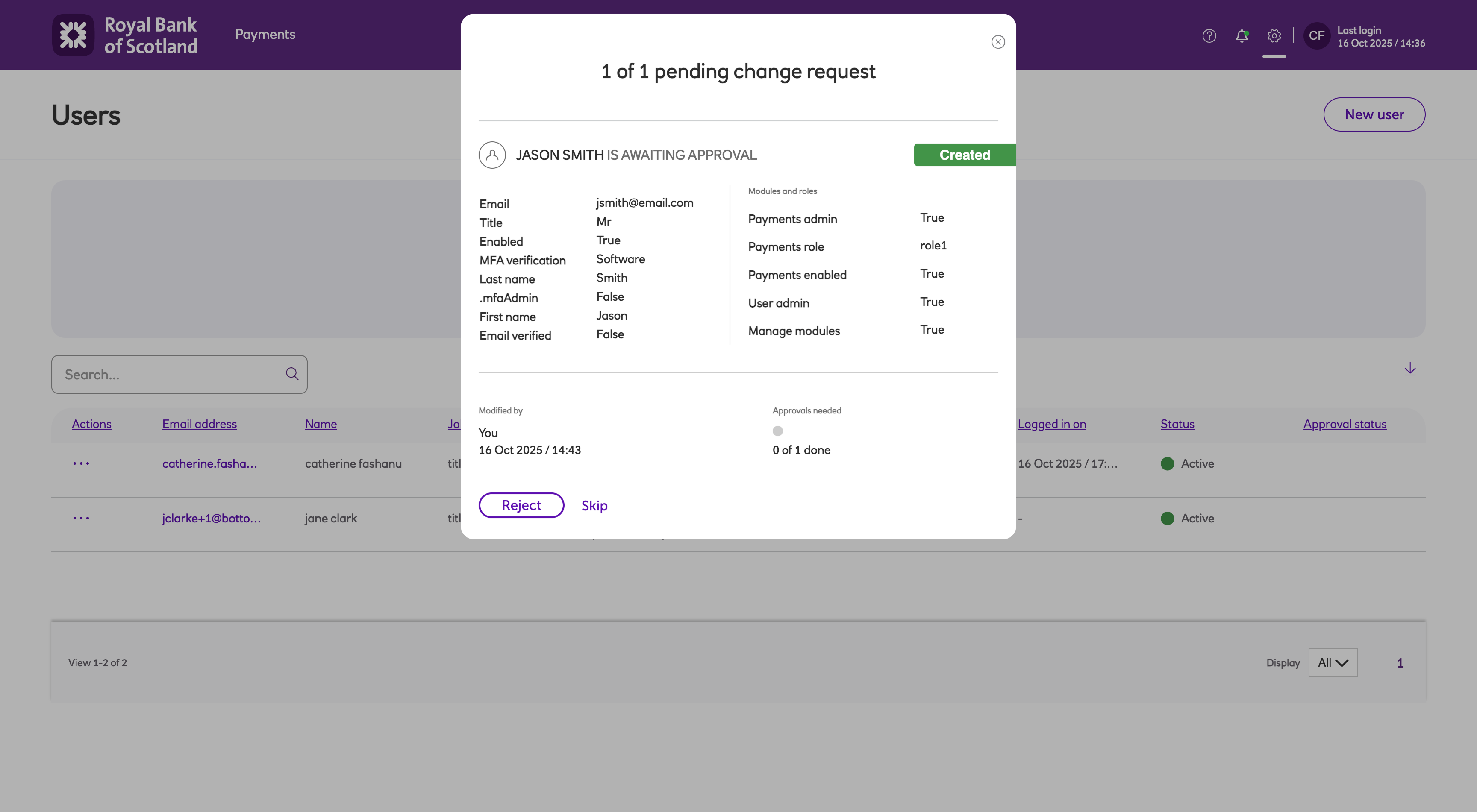The width and height of the screenshot is (1477, 812).
Task: Reject the pending change request
Action: (521, 505)
